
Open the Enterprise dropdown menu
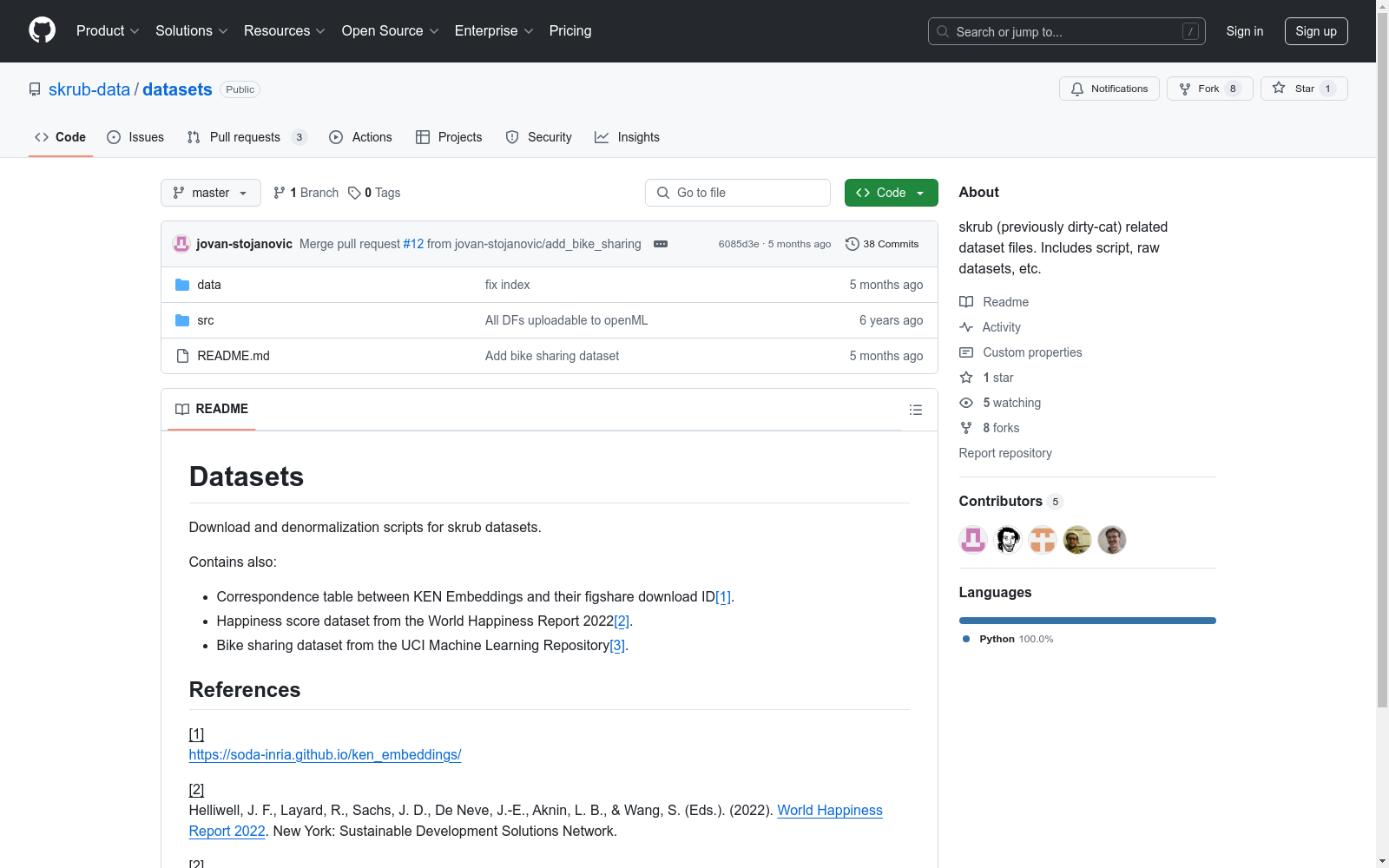[x=494, y=30]
